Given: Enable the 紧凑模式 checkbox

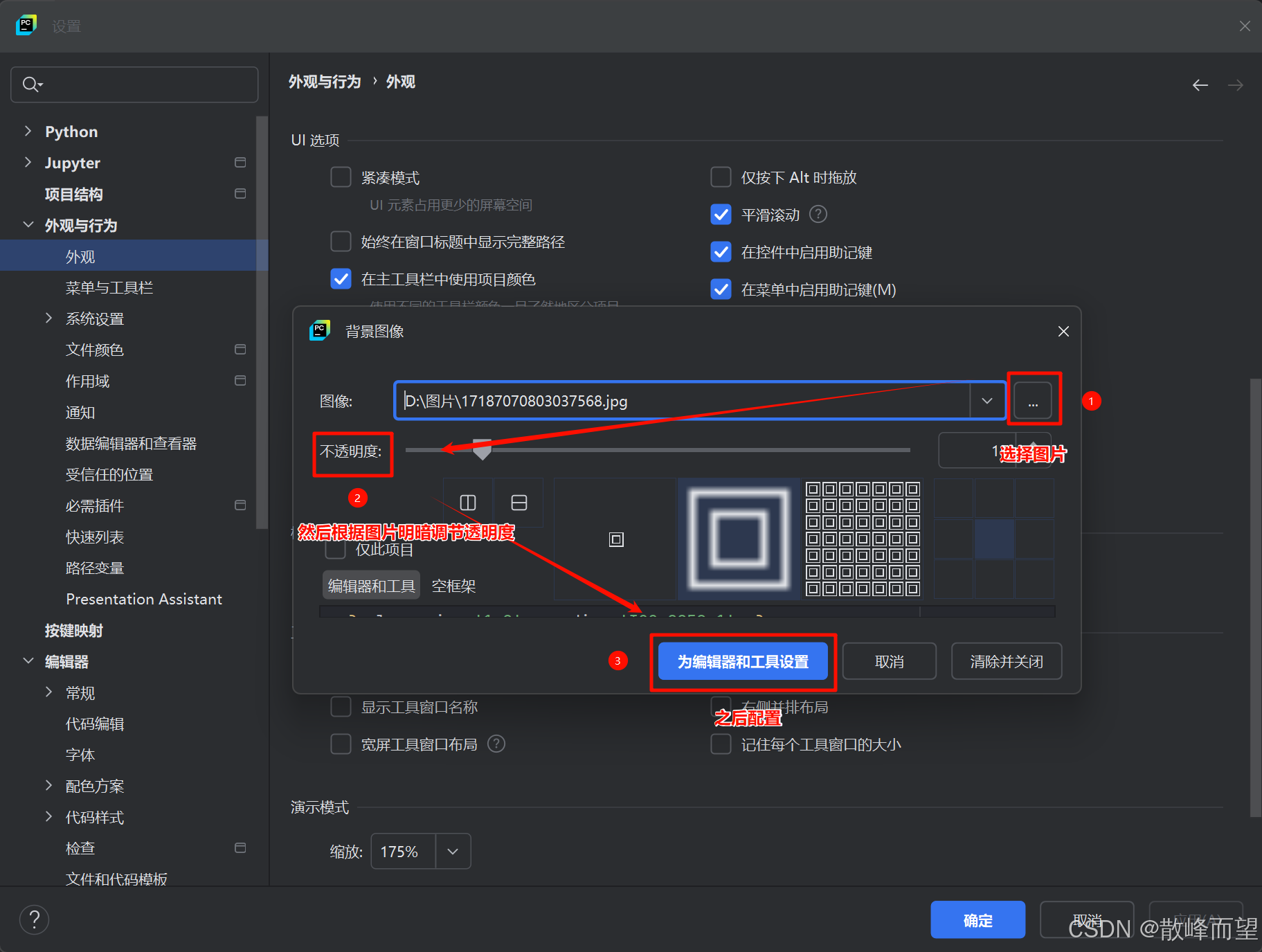Looking at the screenshot, I should 341,177.
